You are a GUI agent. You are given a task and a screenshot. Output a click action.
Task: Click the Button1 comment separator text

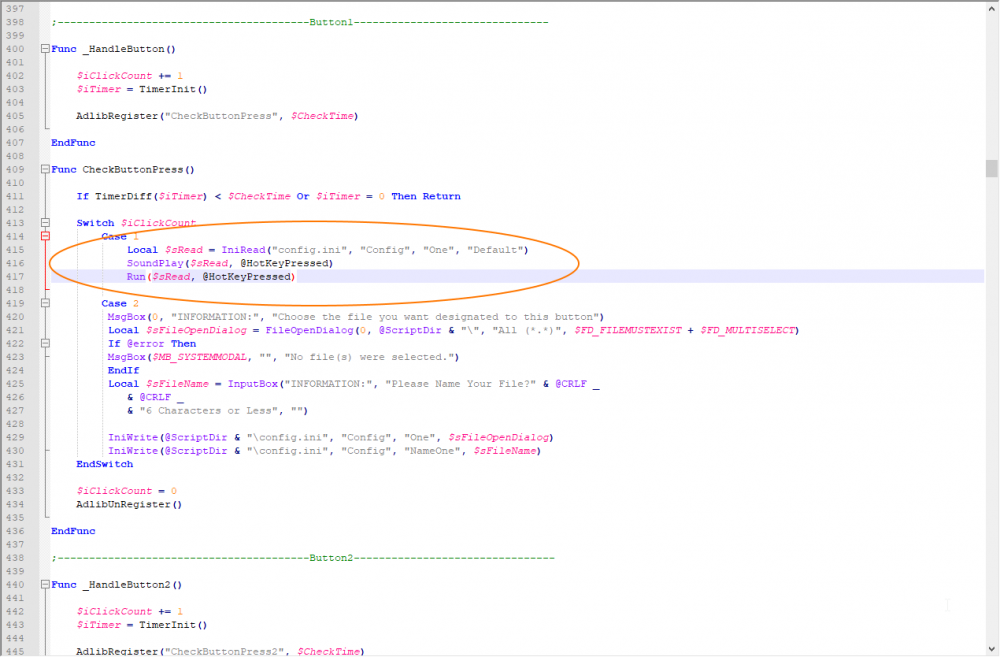300,22
